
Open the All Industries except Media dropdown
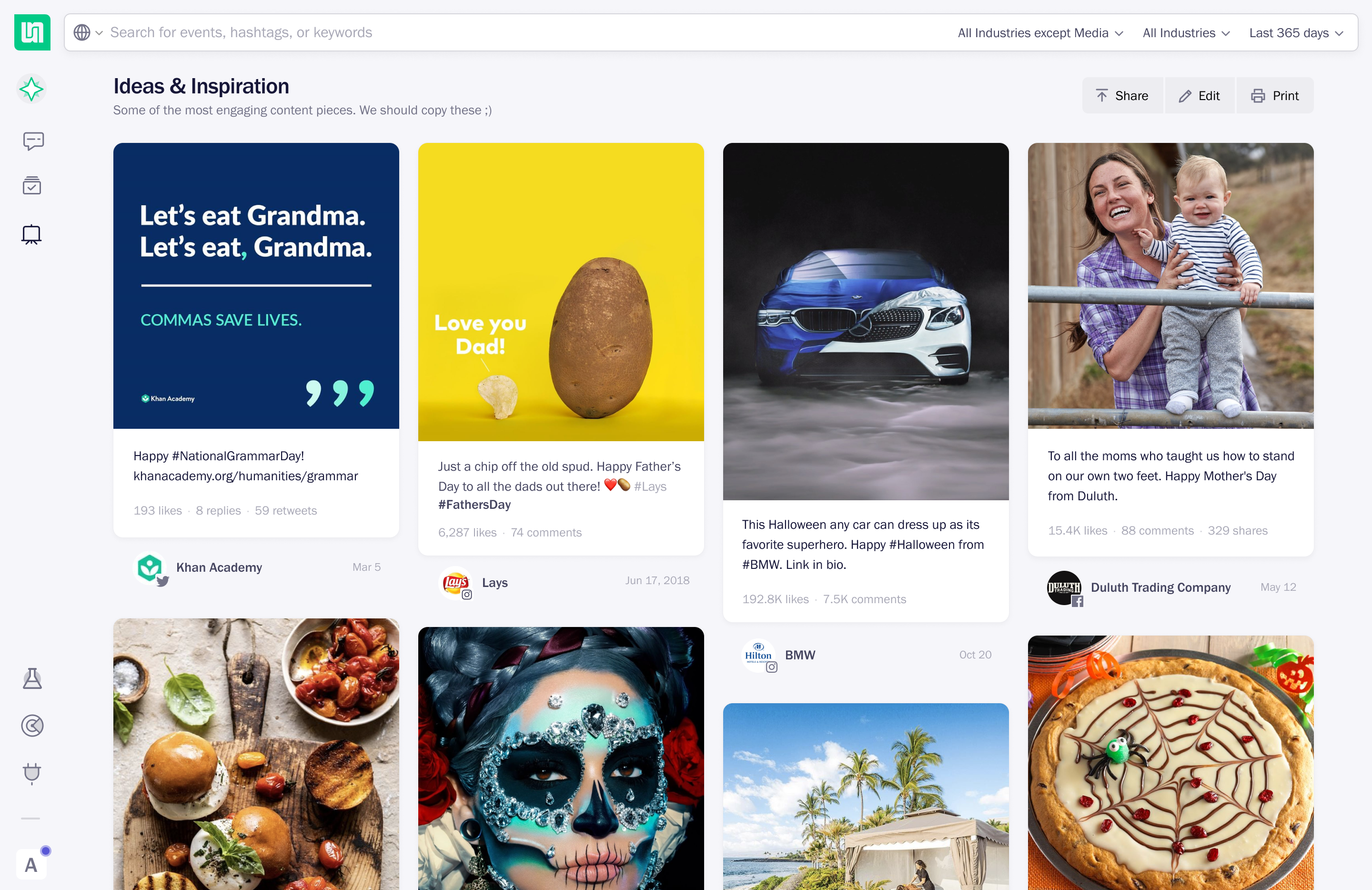[x=1040, y=33]
